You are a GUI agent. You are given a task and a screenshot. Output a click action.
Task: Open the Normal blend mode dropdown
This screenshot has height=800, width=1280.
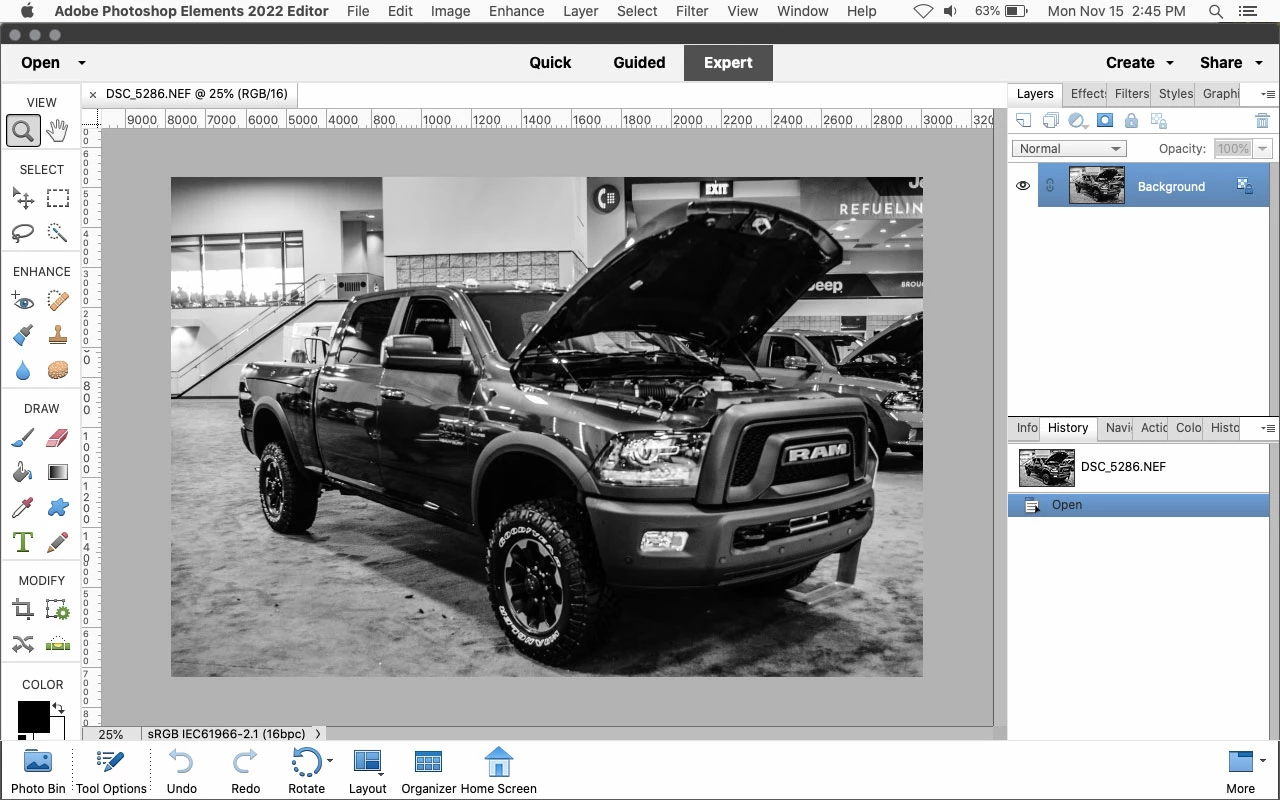[1069, 148]
